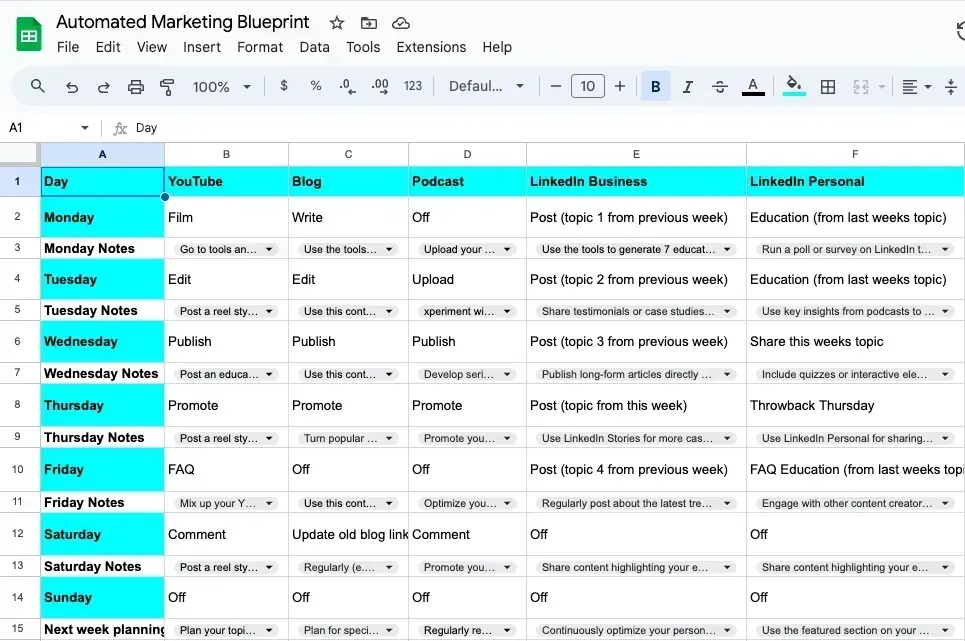Open the File menu
The image size is (965, 641).
pos(68,47)
